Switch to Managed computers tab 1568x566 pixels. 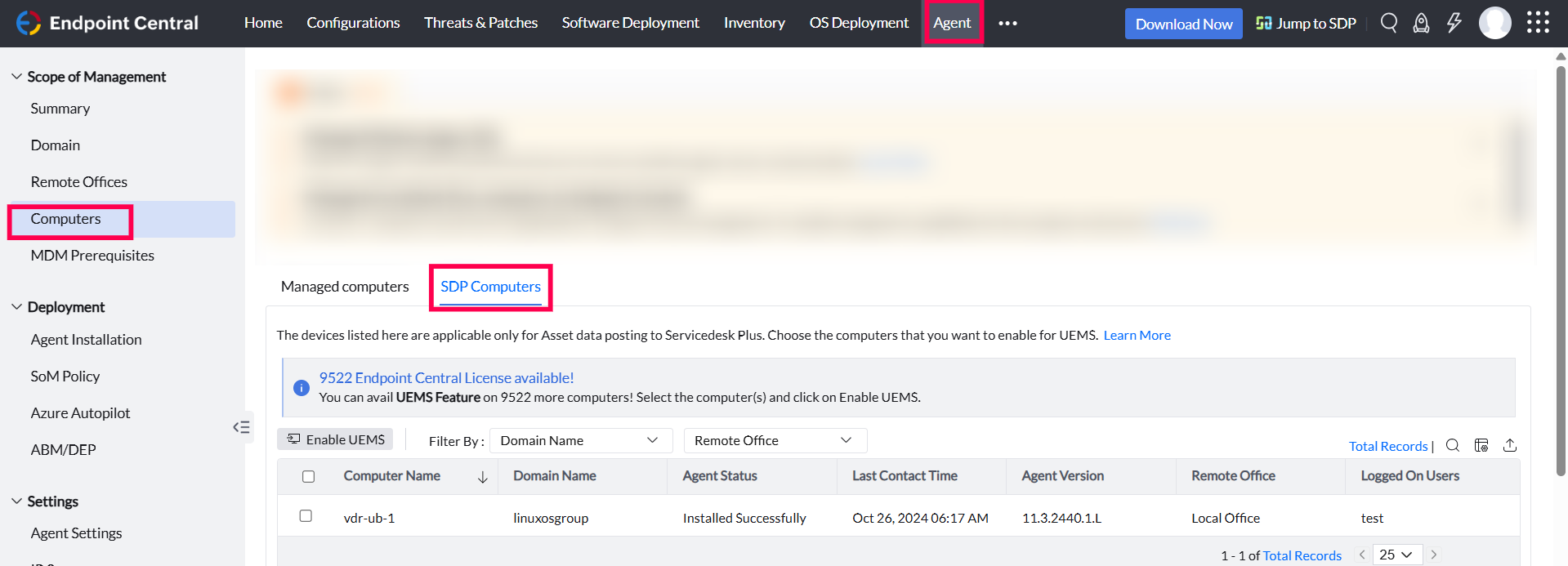pyautogui.click(x=345, y=287)
